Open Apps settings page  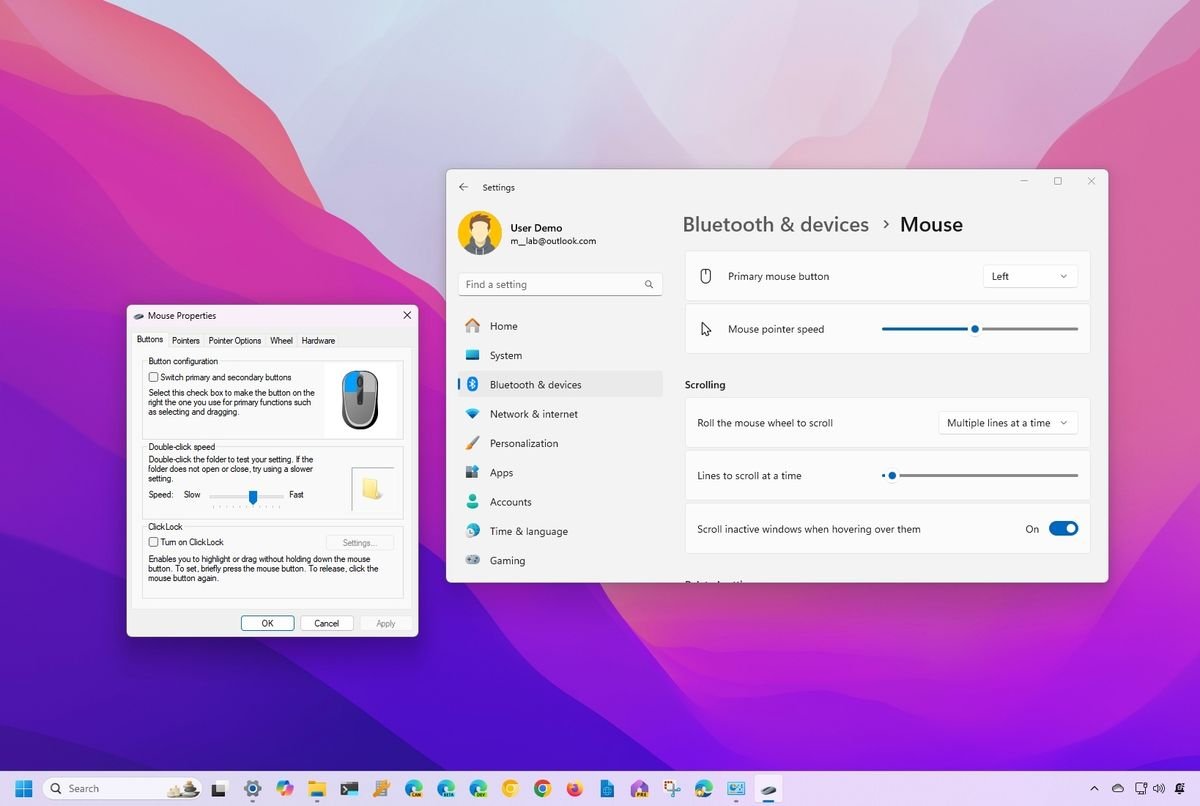tap(560, 472)
